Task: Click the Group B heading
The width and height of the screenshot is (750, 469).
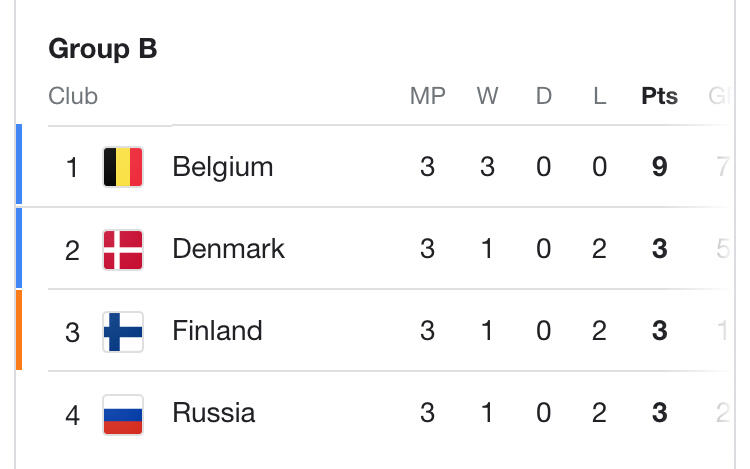Action: click(103, 49)
